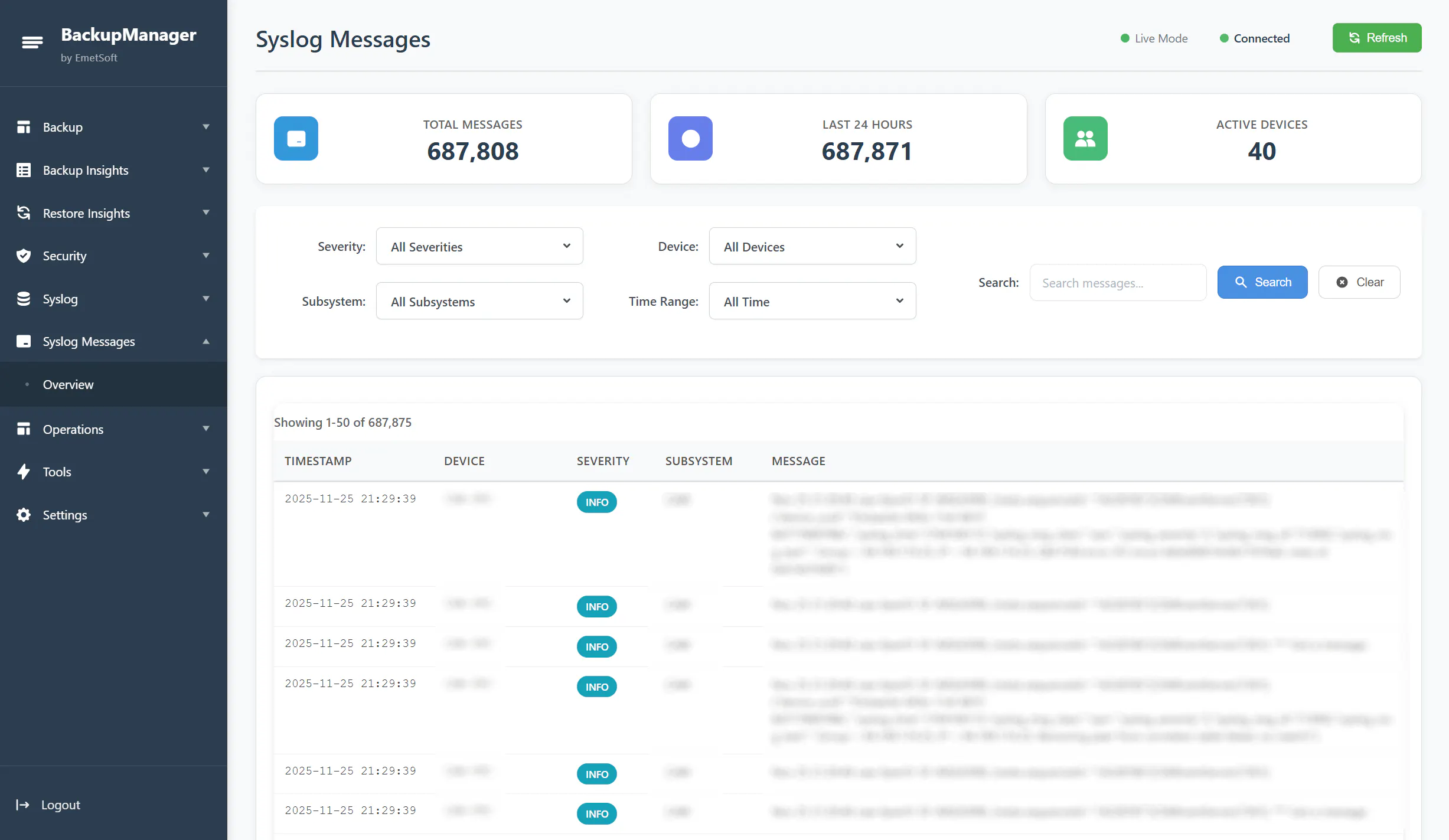Open the All Subsystems dropdown

[x=479, y=301]
